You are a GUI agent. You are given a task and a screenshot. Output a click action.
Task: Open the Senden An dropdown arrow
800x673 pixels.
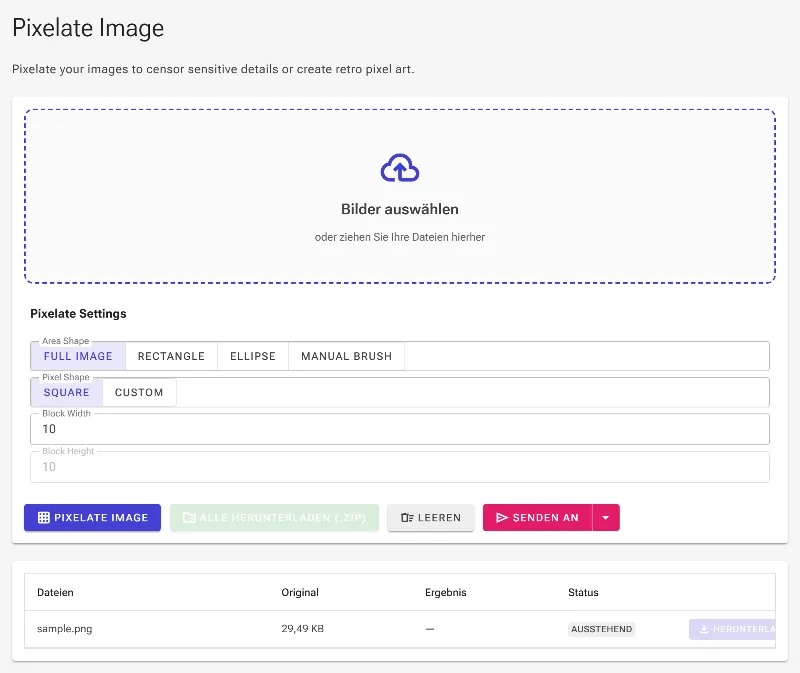point(606,517)
